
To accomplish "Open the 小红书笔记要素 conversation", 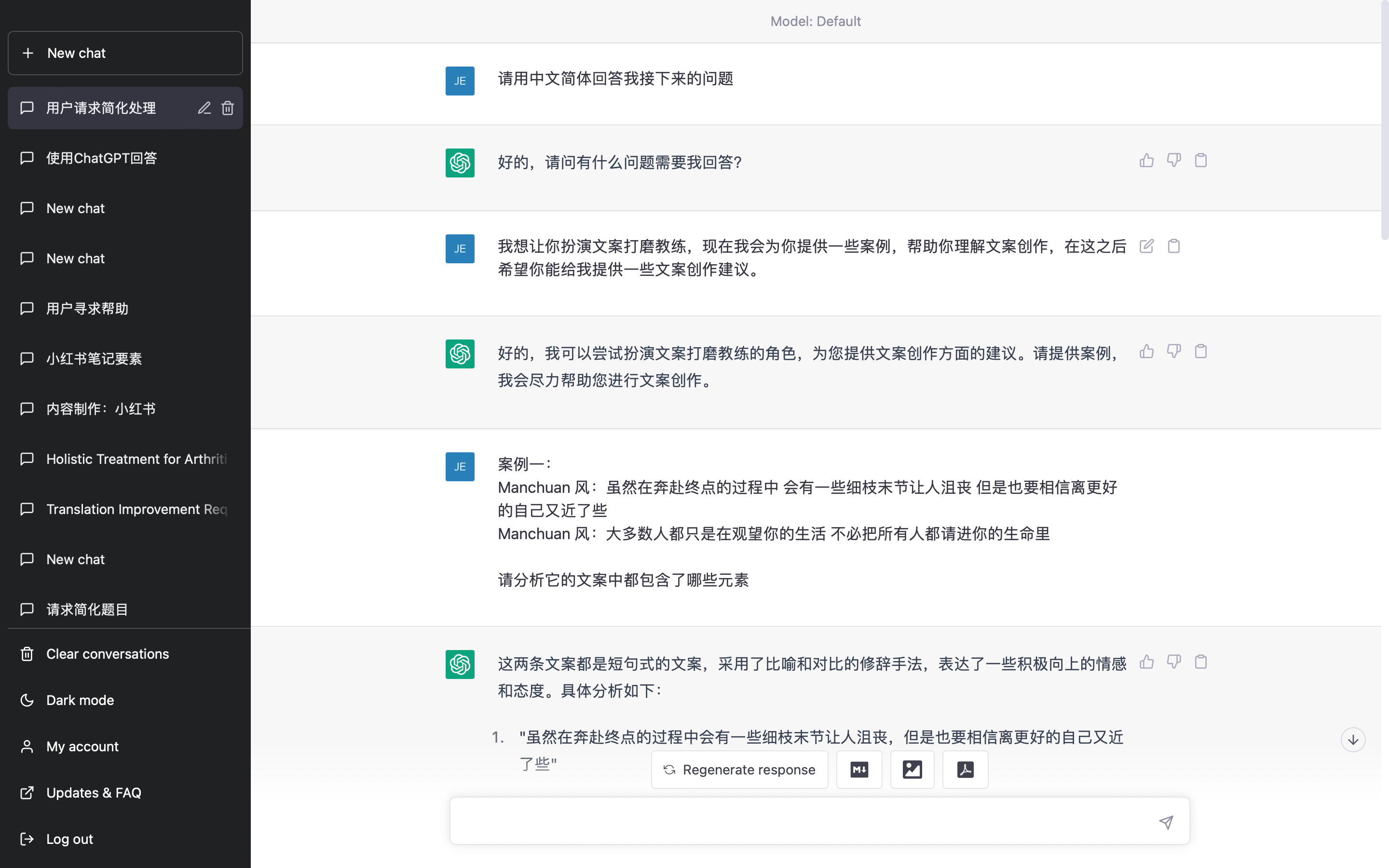I will [x=125, y=358].
